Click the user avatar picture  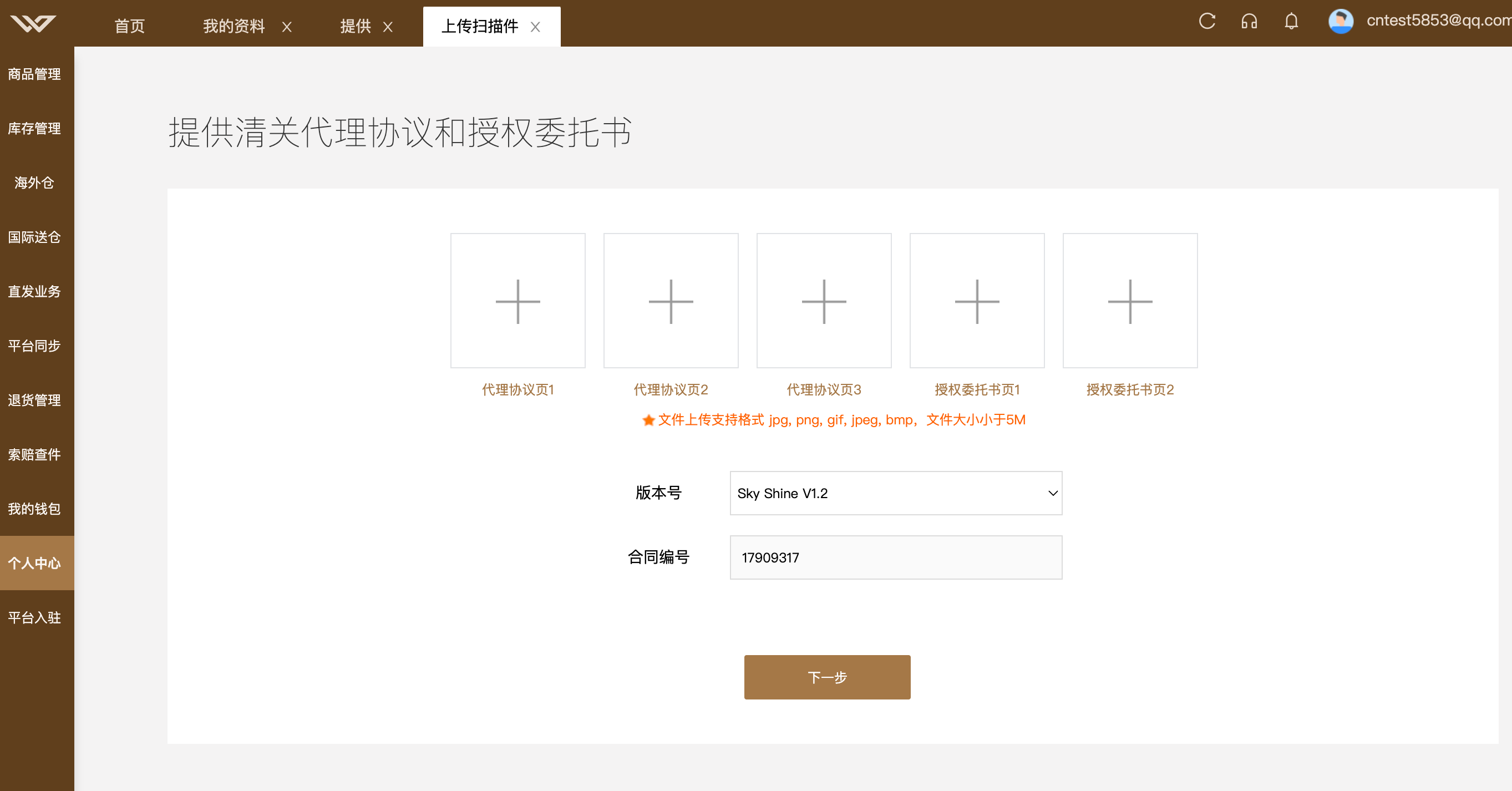(1341, 22)
